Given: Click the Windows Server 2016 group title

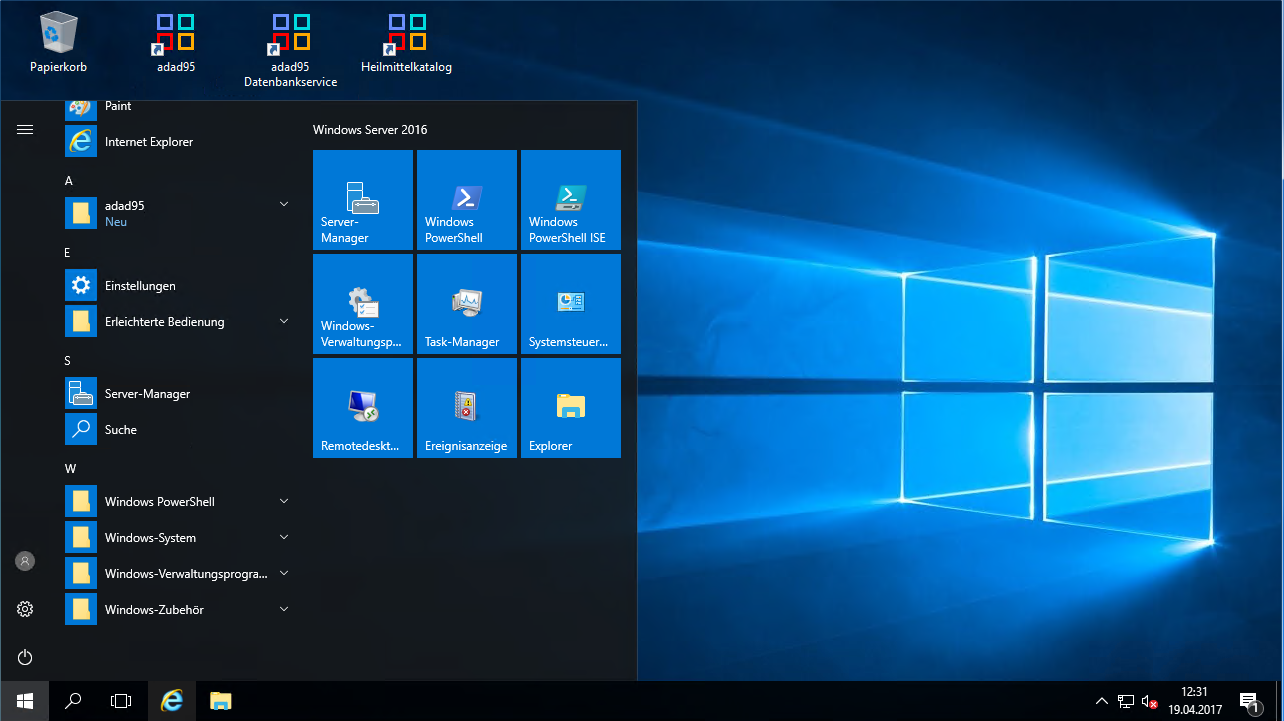Looking at the screenshot, I should (x=370, y=130).
